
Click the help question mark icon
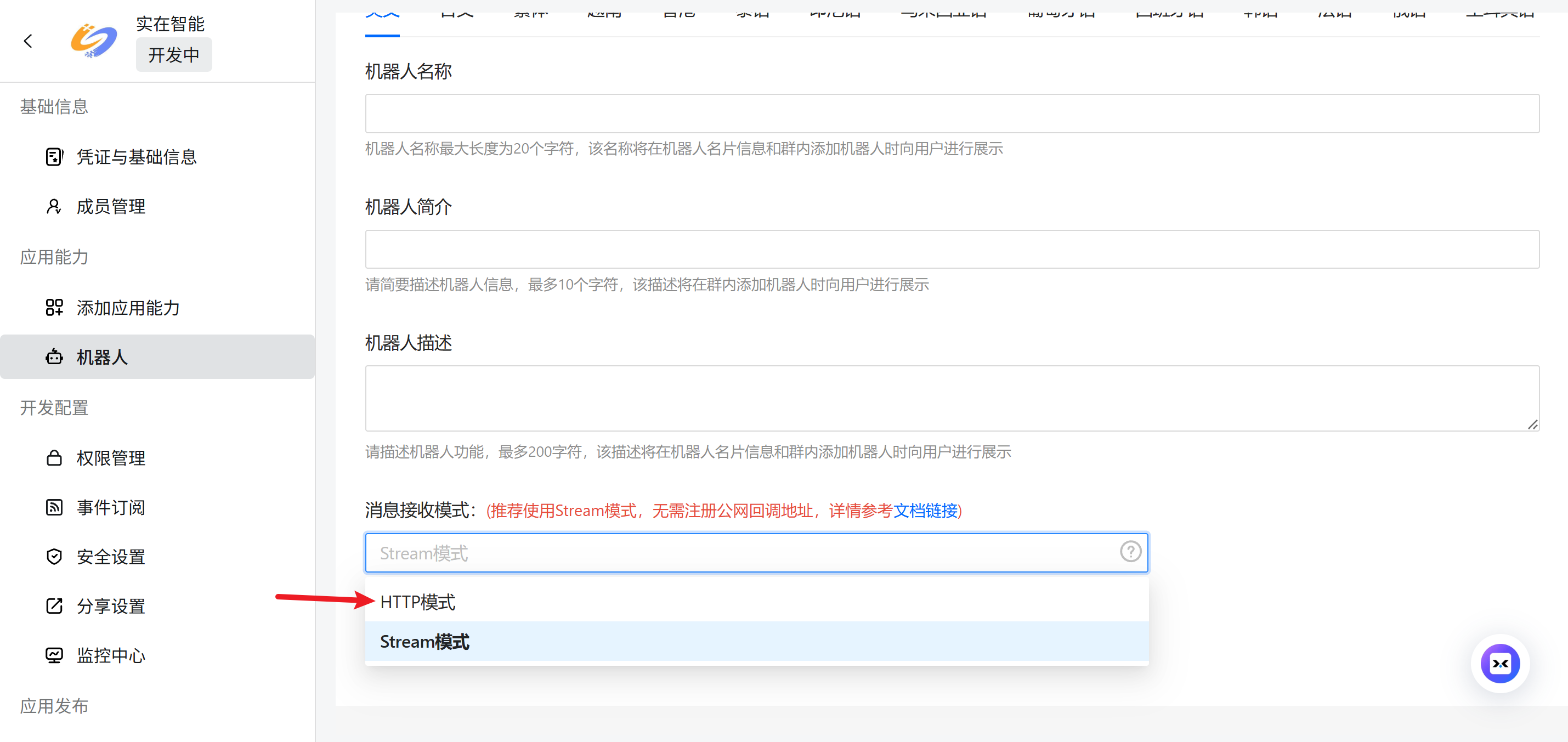1130,552
